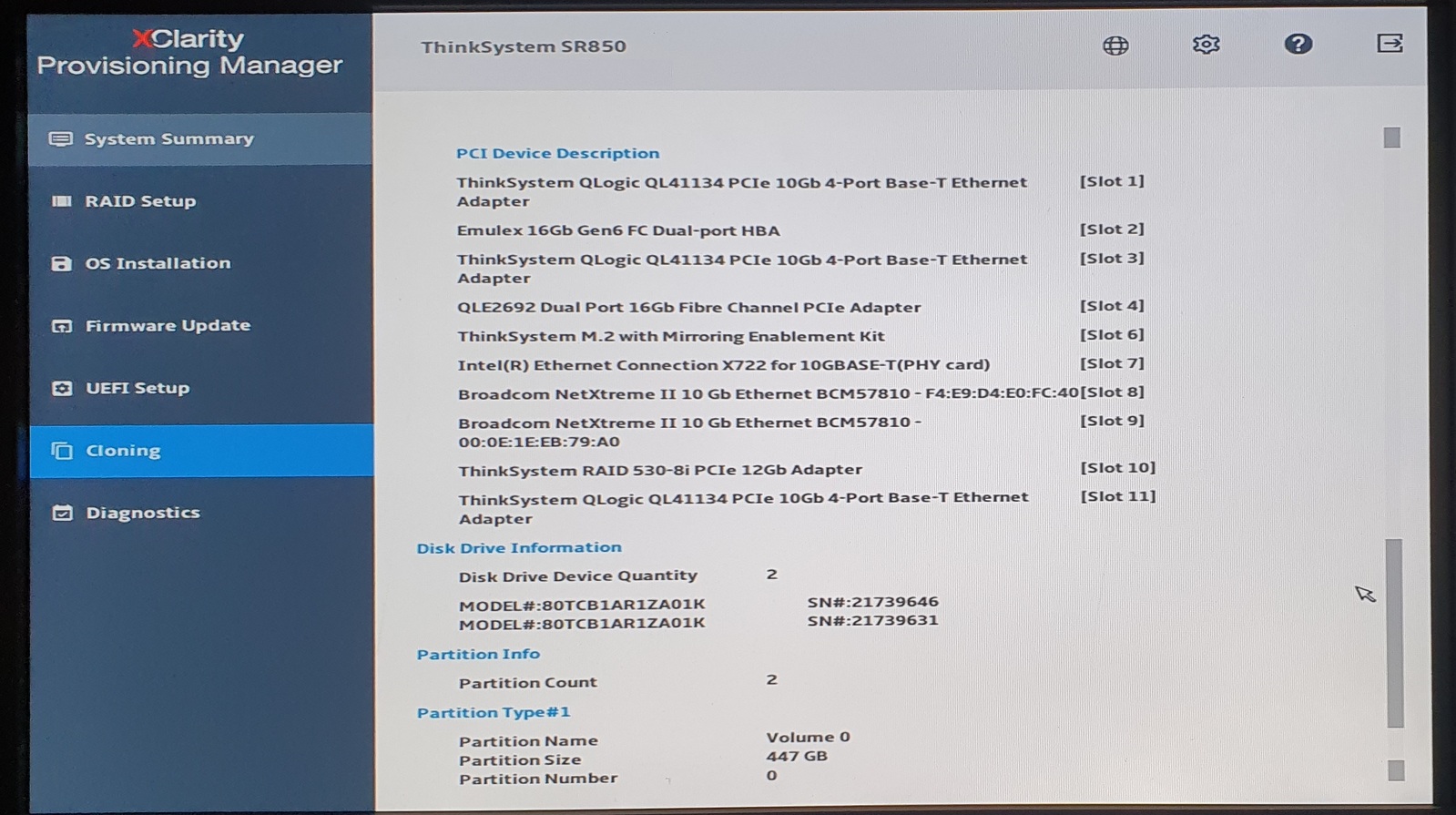Click the UEFI Setup chip icon
The width and height of the screenshot is (1456, 815).
pos(61,388)
